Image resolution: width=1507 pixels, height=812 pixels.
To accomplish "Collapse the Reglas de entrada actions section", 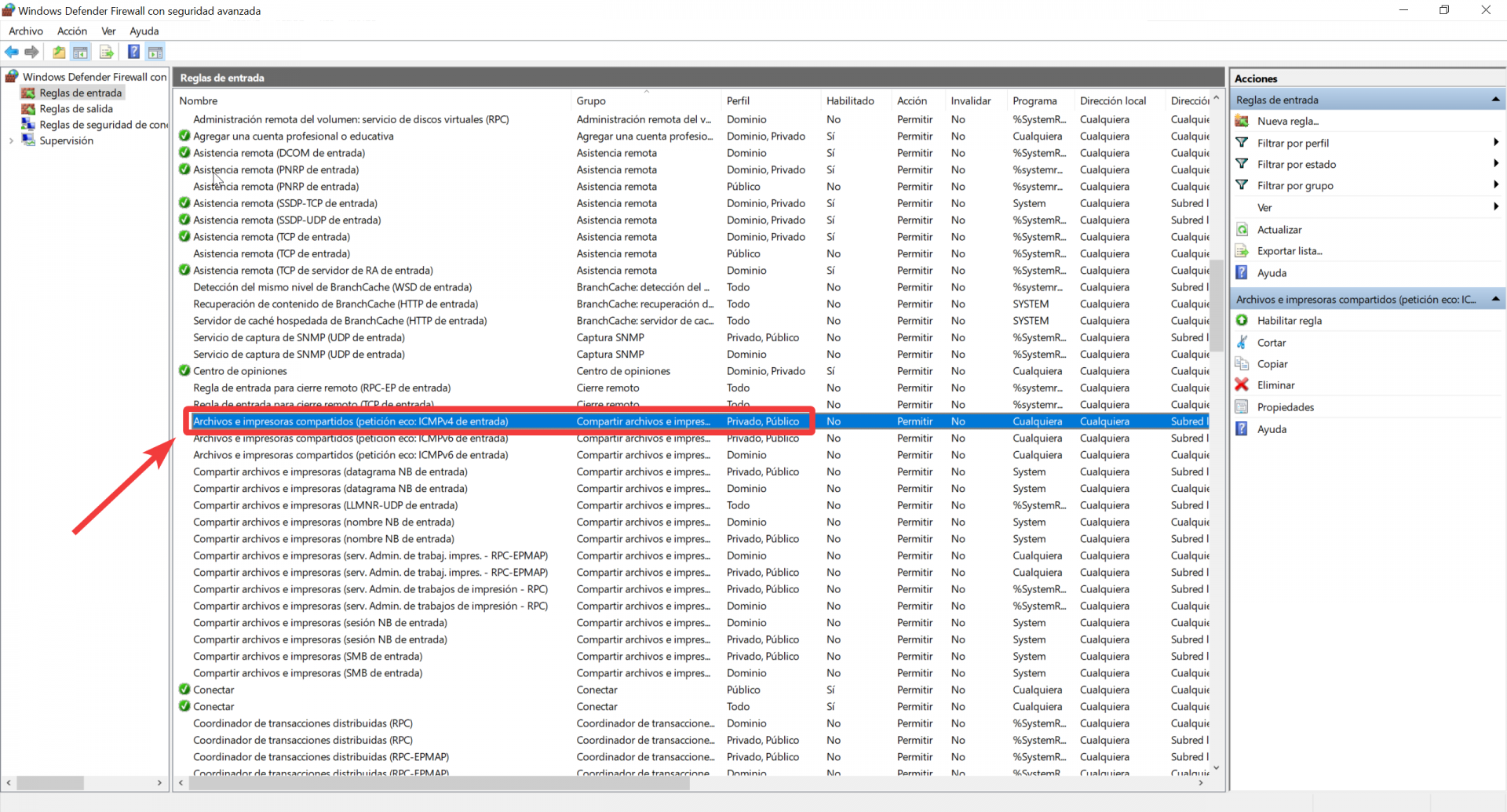I will pyautogui.click(x=1495, y=100).
